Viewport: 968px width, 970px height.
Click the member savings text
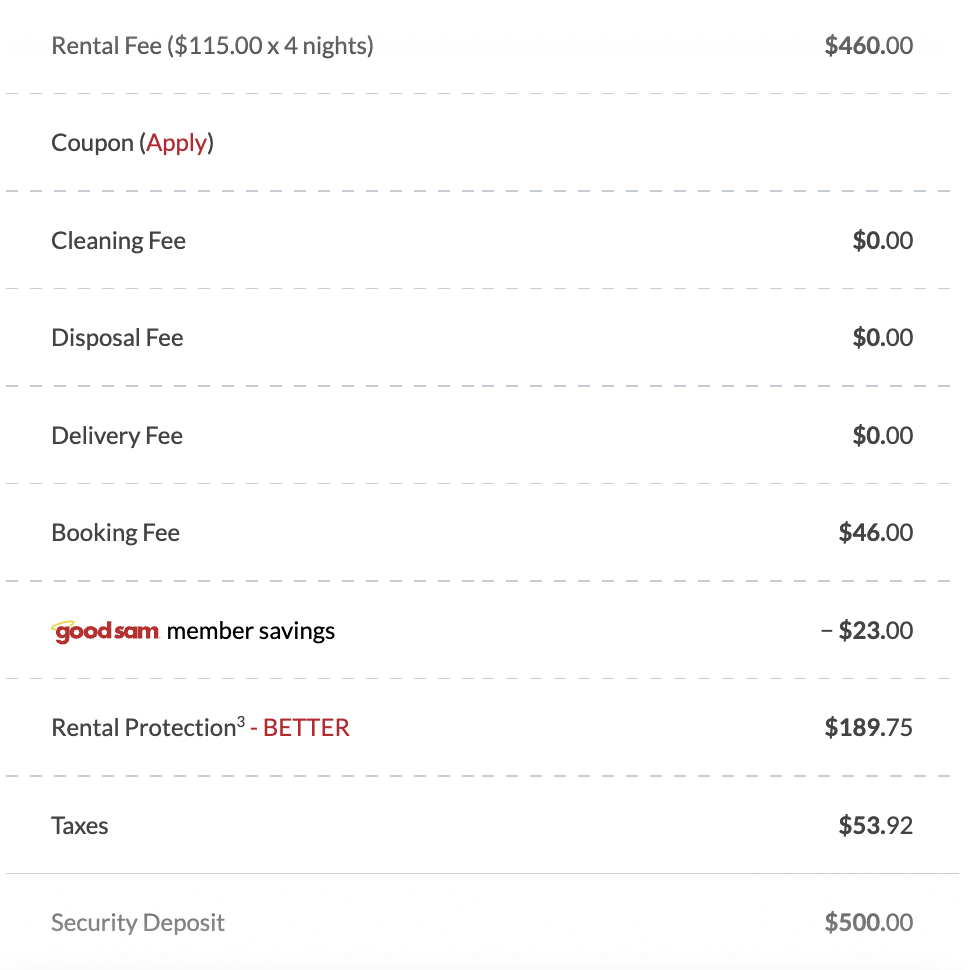click(x=251, y=632)
